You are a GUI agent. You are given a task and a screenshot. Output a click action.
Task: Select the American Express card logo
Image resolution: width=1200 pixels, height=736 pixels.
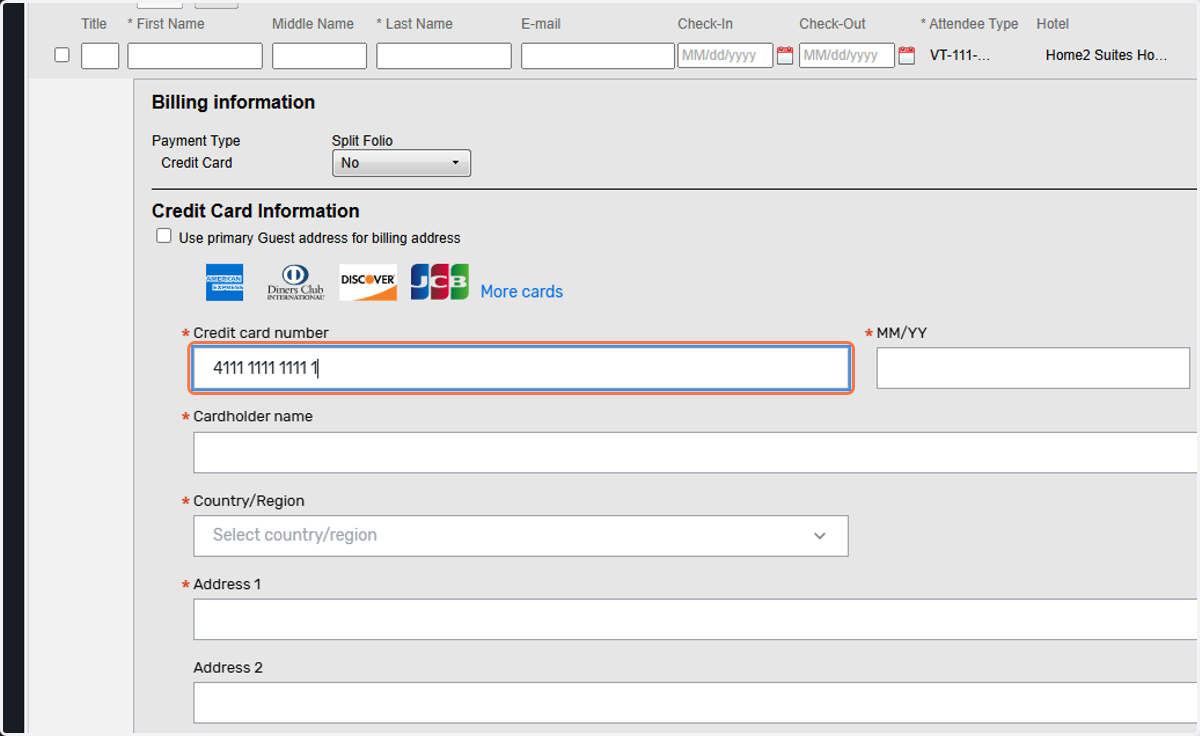pyautogui.click(x=225, y=282)
